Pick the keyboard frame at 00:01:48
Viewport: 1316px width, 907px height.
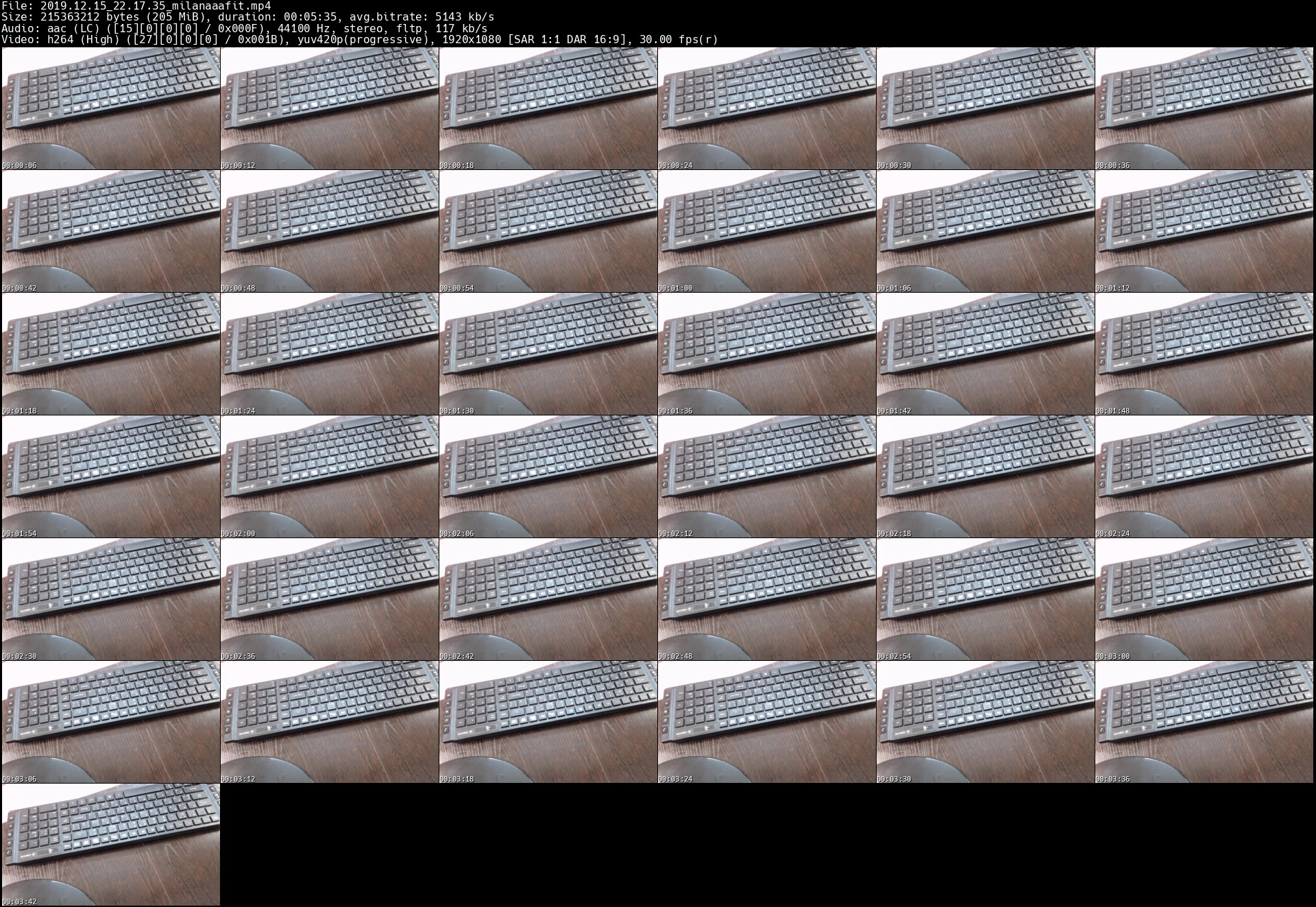(x=1204, y=354)
